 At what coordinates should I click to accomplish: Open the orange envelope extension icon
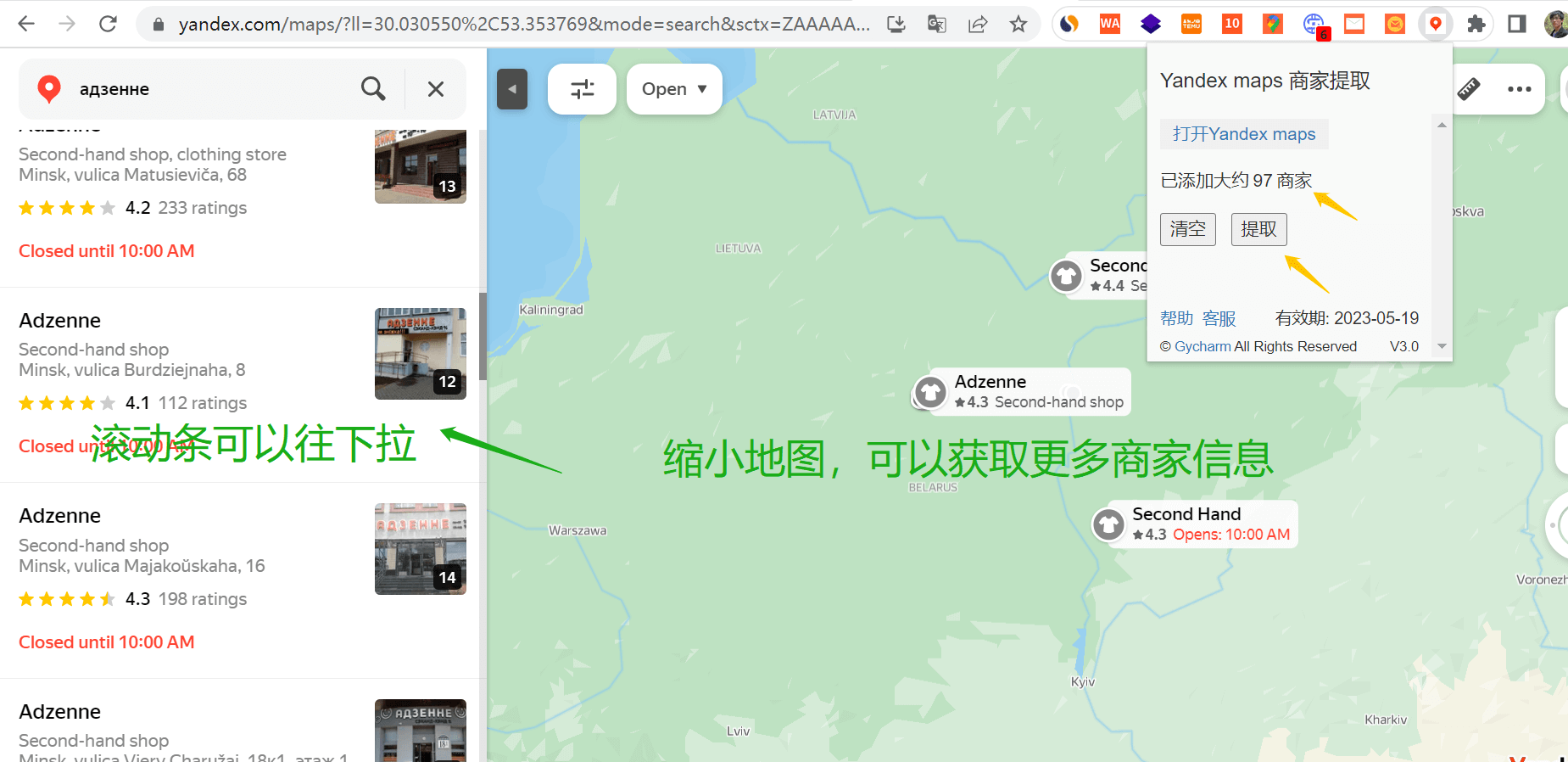(x=1354, y=24)
